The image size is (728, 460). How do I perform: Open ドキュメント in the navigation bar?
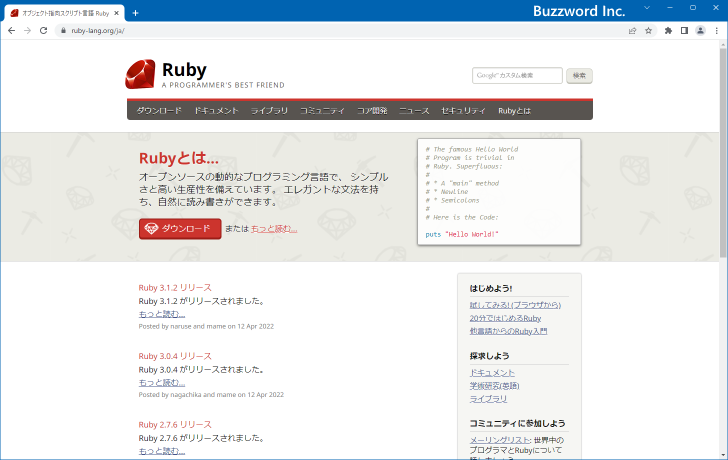(x=216, y=110)
